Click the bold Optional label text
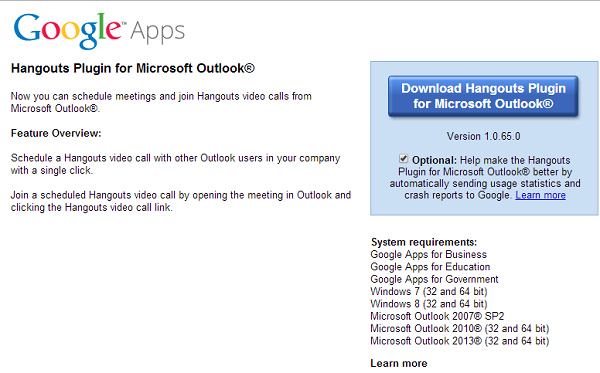The image size is (600, 373). tap(434, 160)
